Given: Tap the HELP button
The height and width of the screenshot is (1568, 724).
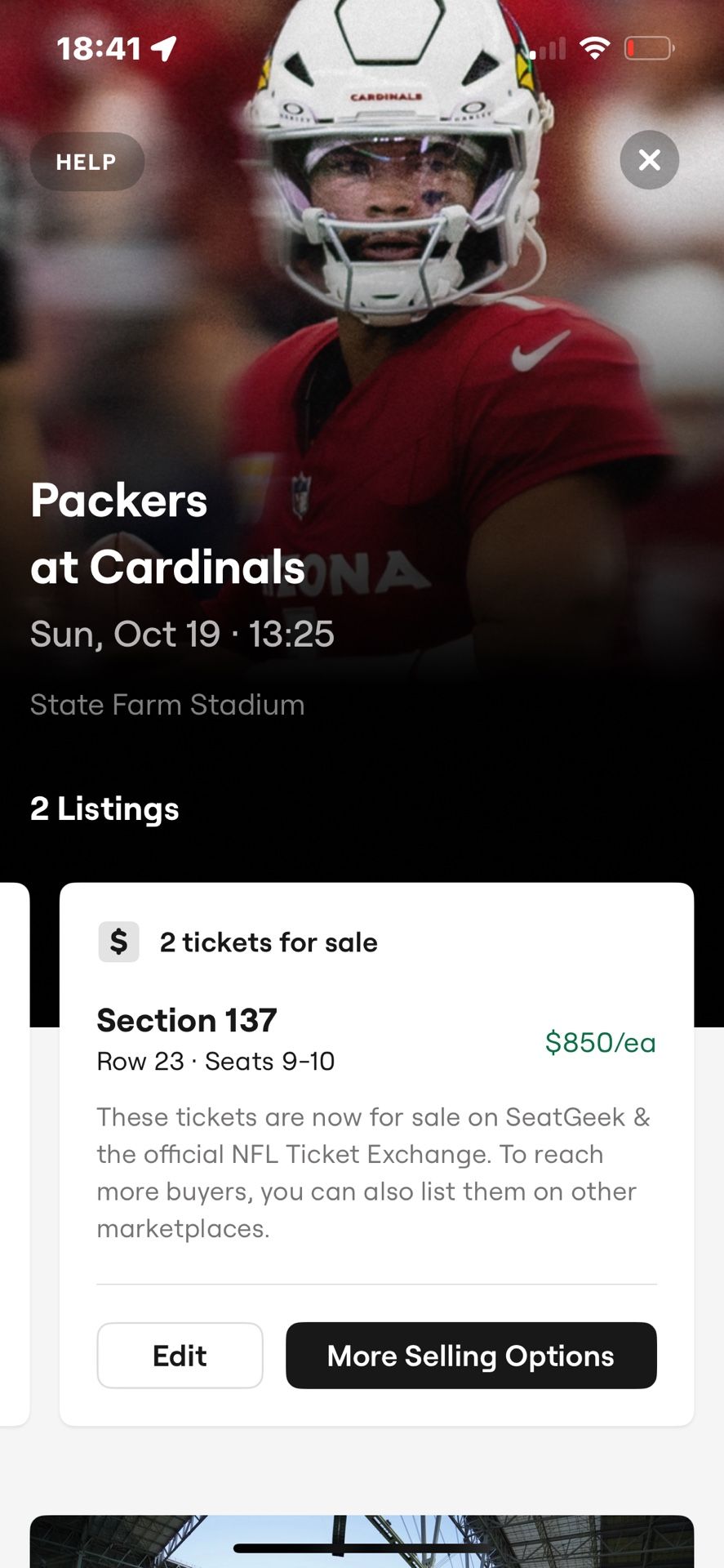Looking at the screenshot, I should coord(87,162).
